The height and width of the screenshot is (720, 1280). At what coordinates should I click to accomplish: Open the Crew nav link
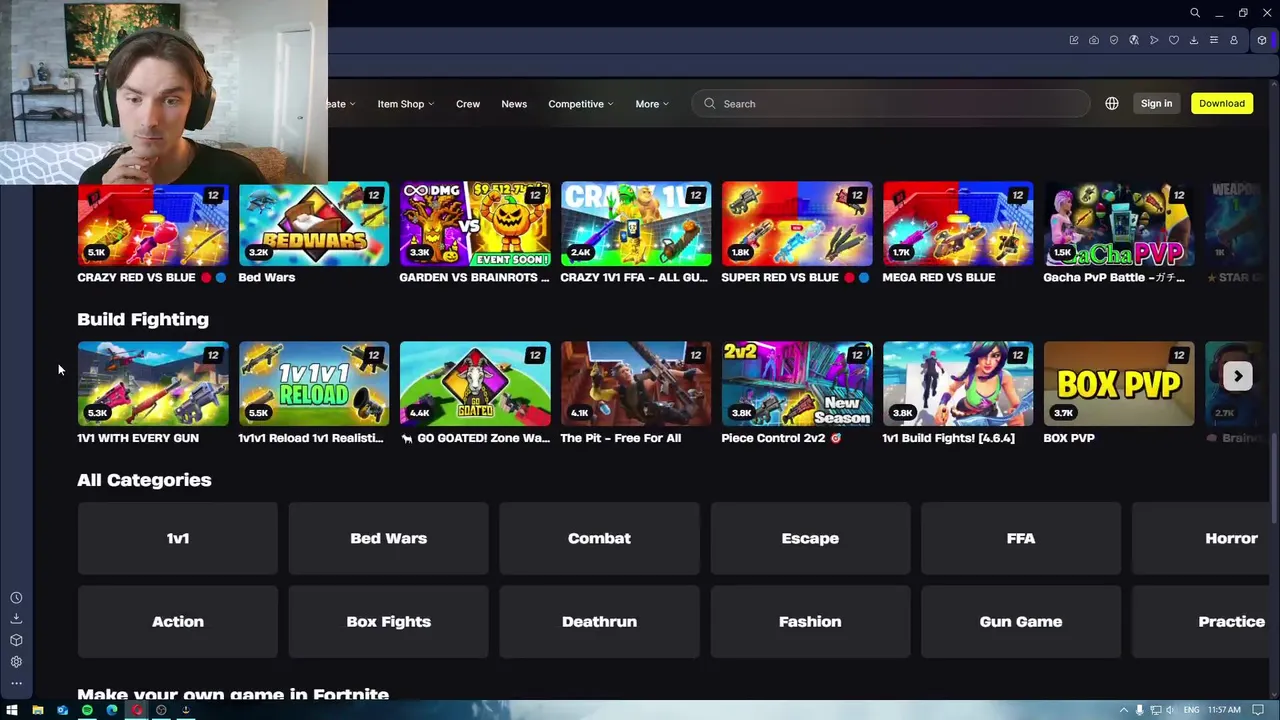pyautogui.click(x=468, y=104)
